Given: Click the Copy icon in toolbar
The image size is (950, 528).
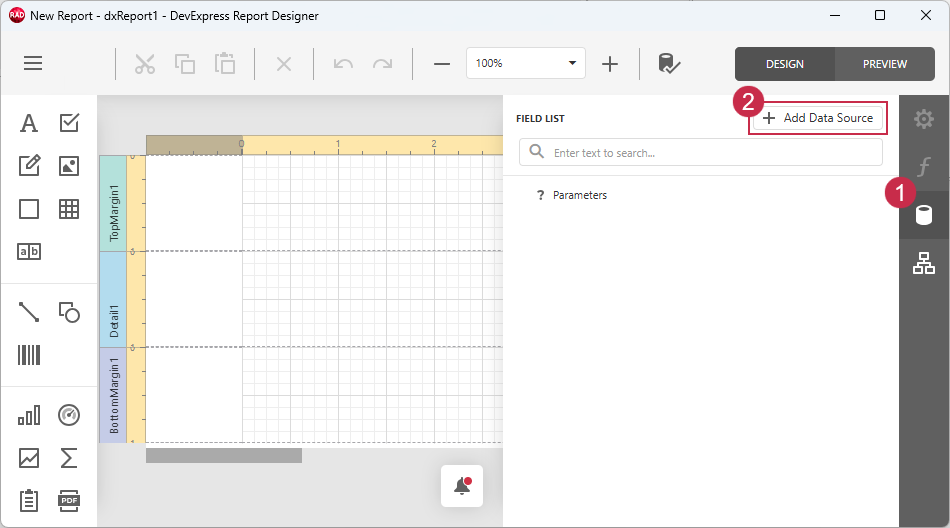Looking at the screenshot, I should (185, 64).
